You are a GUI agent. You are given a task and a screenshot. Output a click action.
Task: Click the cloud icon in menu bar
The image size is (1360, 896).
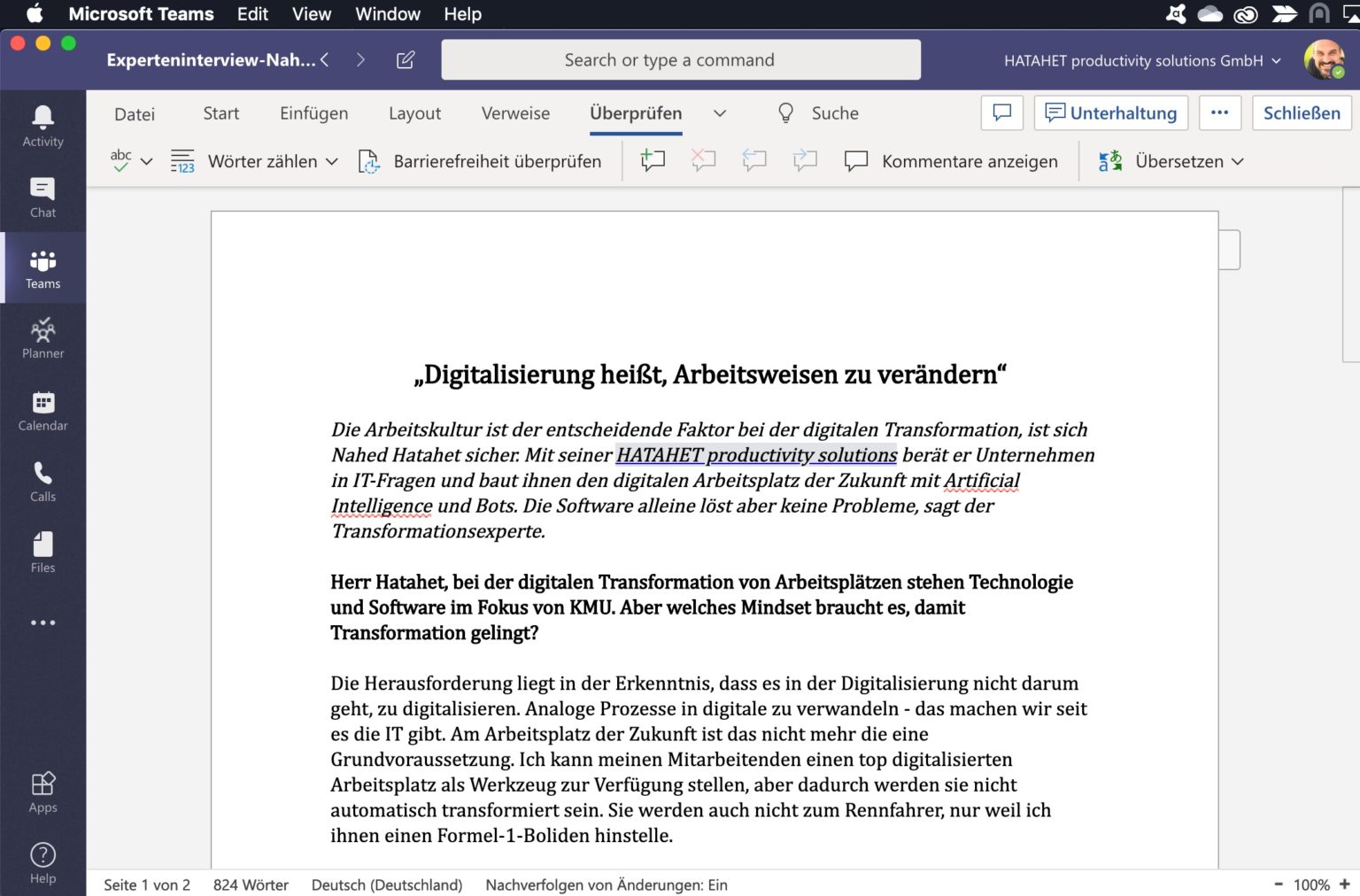coord(1209,14)
